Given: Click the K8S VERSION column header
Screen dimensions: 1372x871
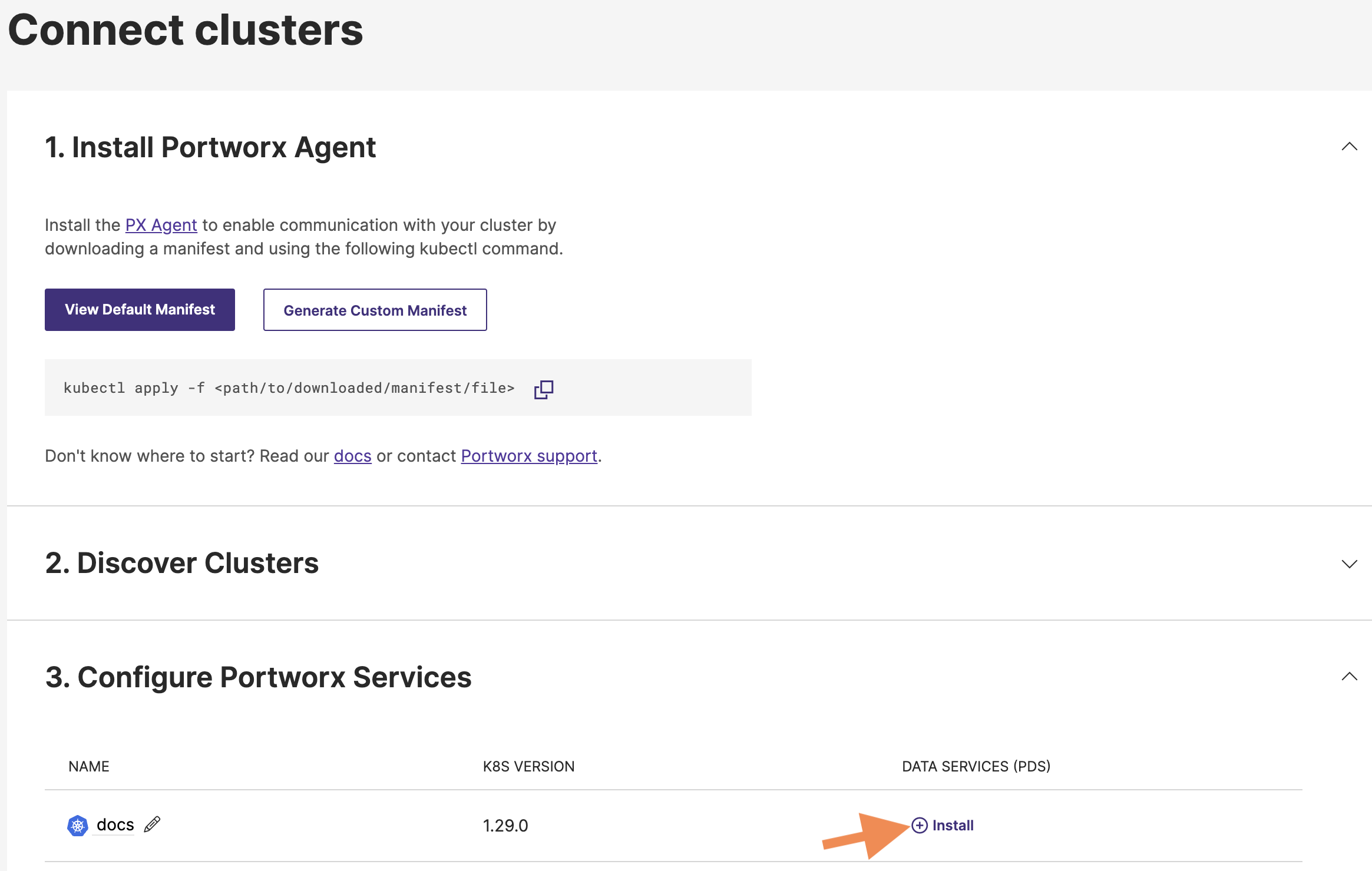Looking at the screenshot, I should pyautogui.click(x=528, y=766).
